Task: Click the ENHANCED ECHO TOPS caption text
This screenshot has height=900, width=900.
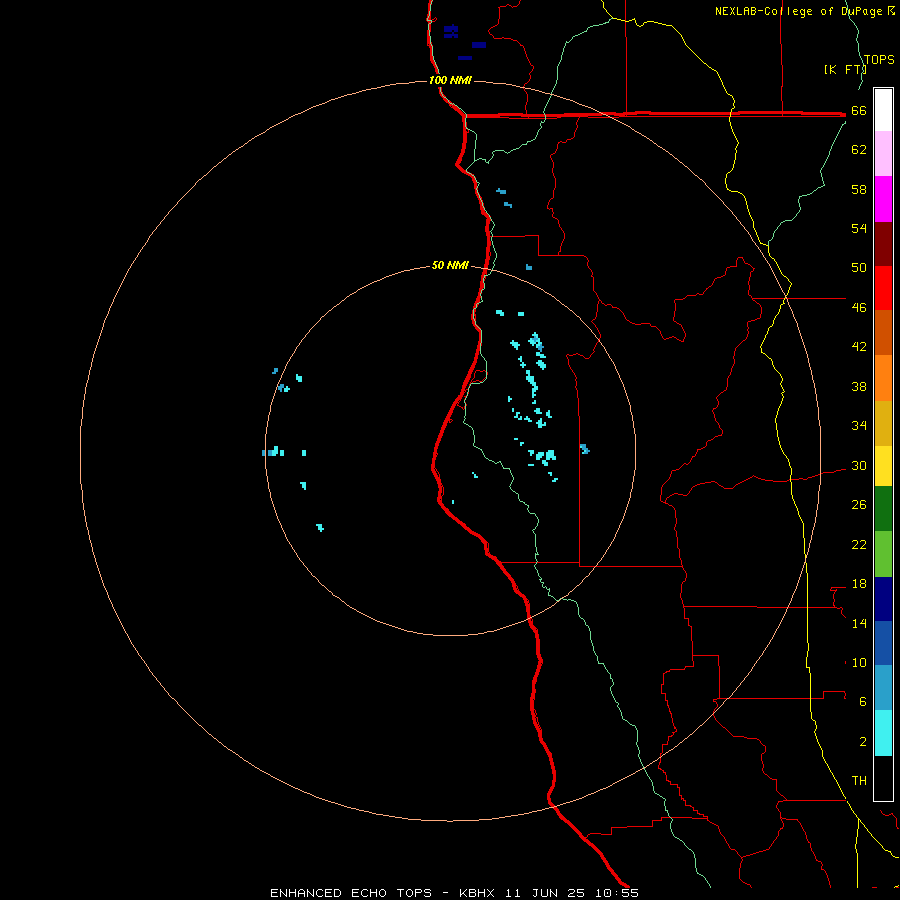Action: tap(351, 893)
